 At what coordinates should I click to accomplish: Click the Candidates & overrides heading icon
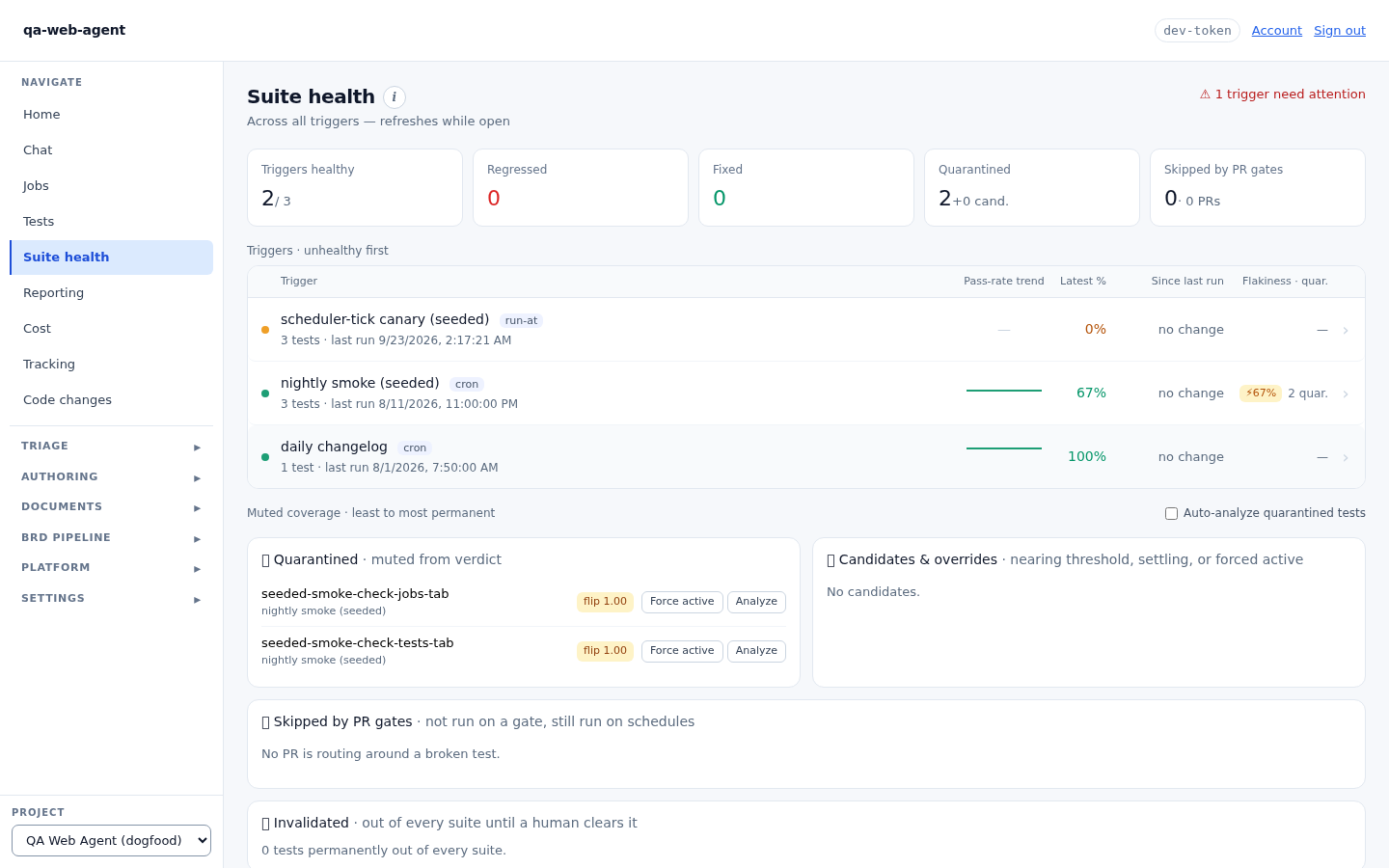(x=831, y=560)
